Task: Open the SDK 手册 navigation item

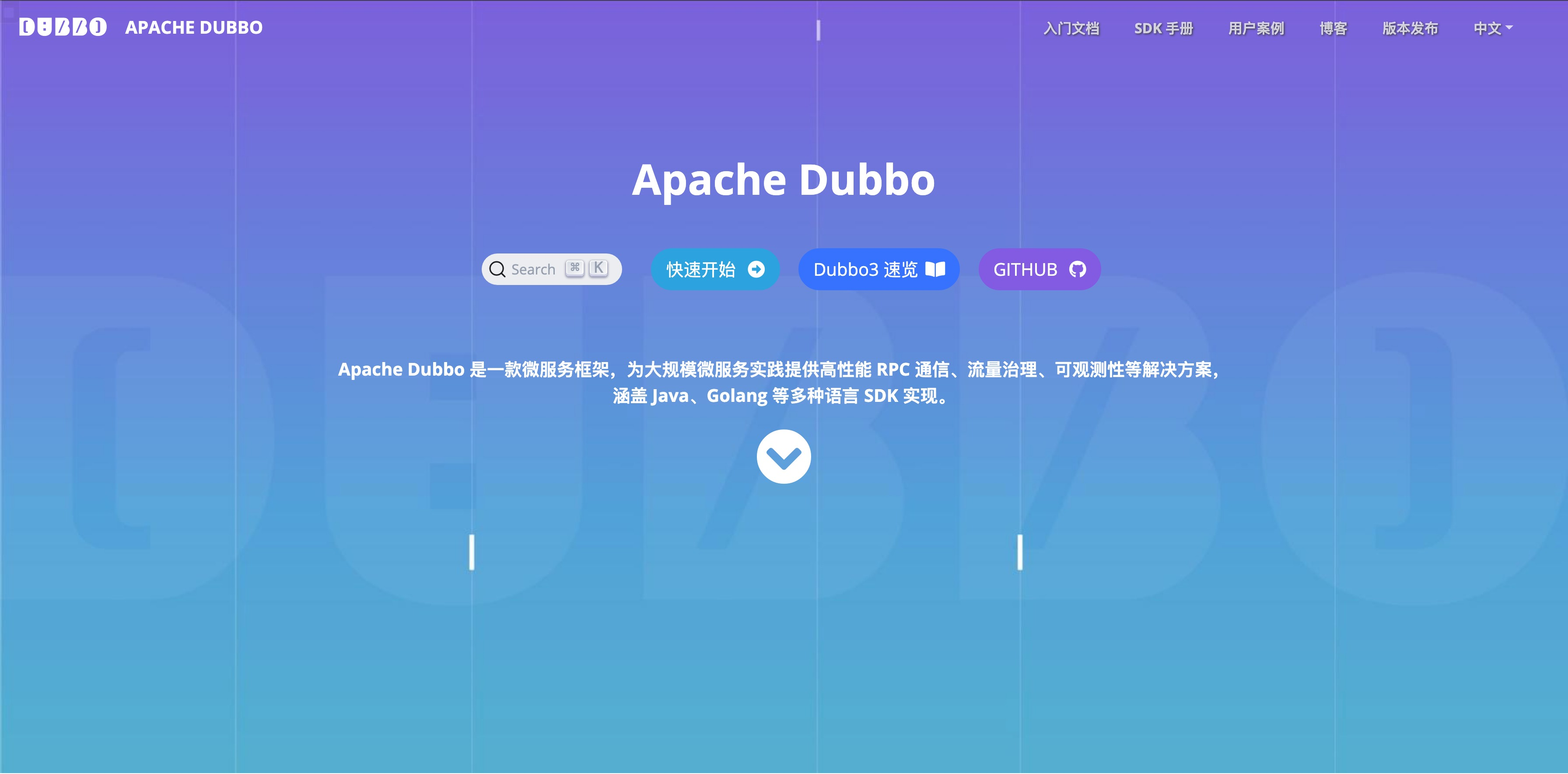Action: [1162, 28]
